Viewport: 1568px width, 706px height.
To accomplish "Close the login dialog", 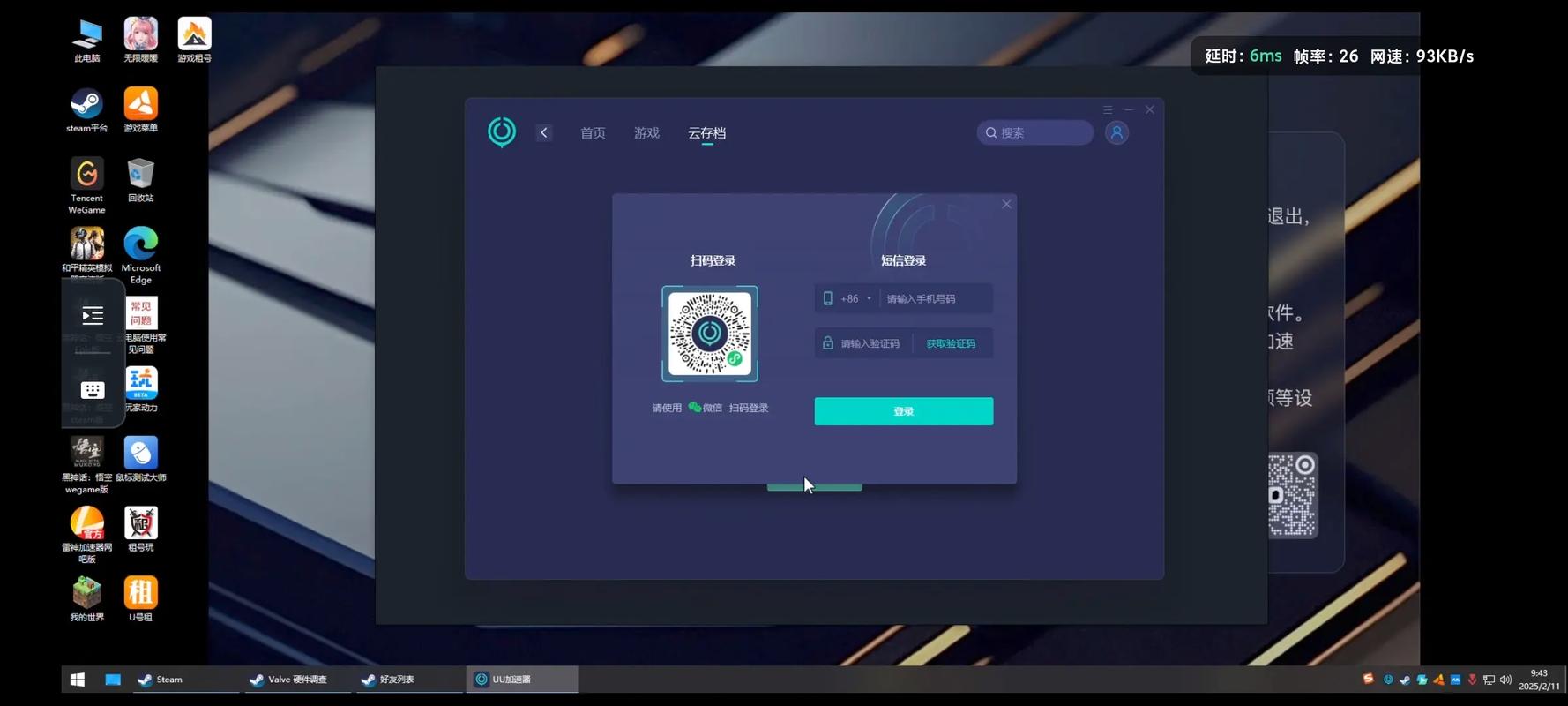I will pos(1006,204).
